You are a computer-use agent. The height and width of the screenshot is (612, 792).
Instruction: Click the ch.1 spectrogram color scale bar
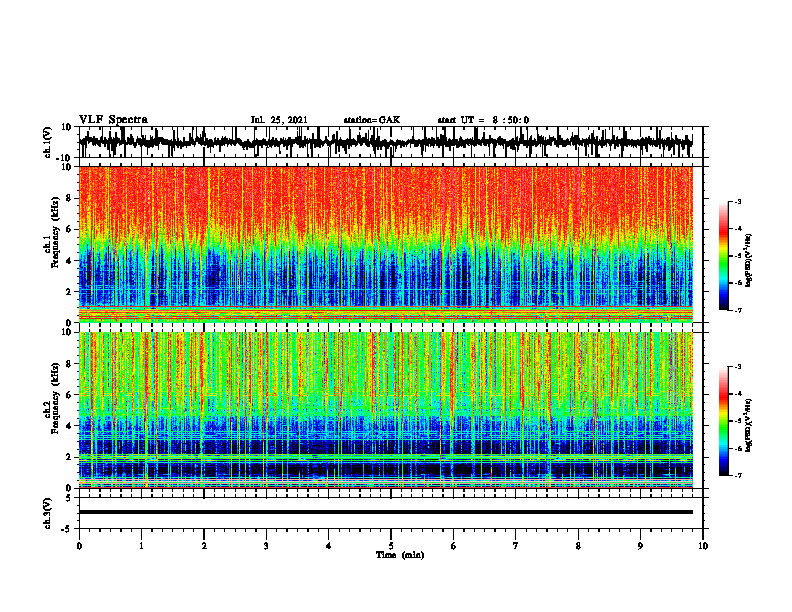[723, 256]
